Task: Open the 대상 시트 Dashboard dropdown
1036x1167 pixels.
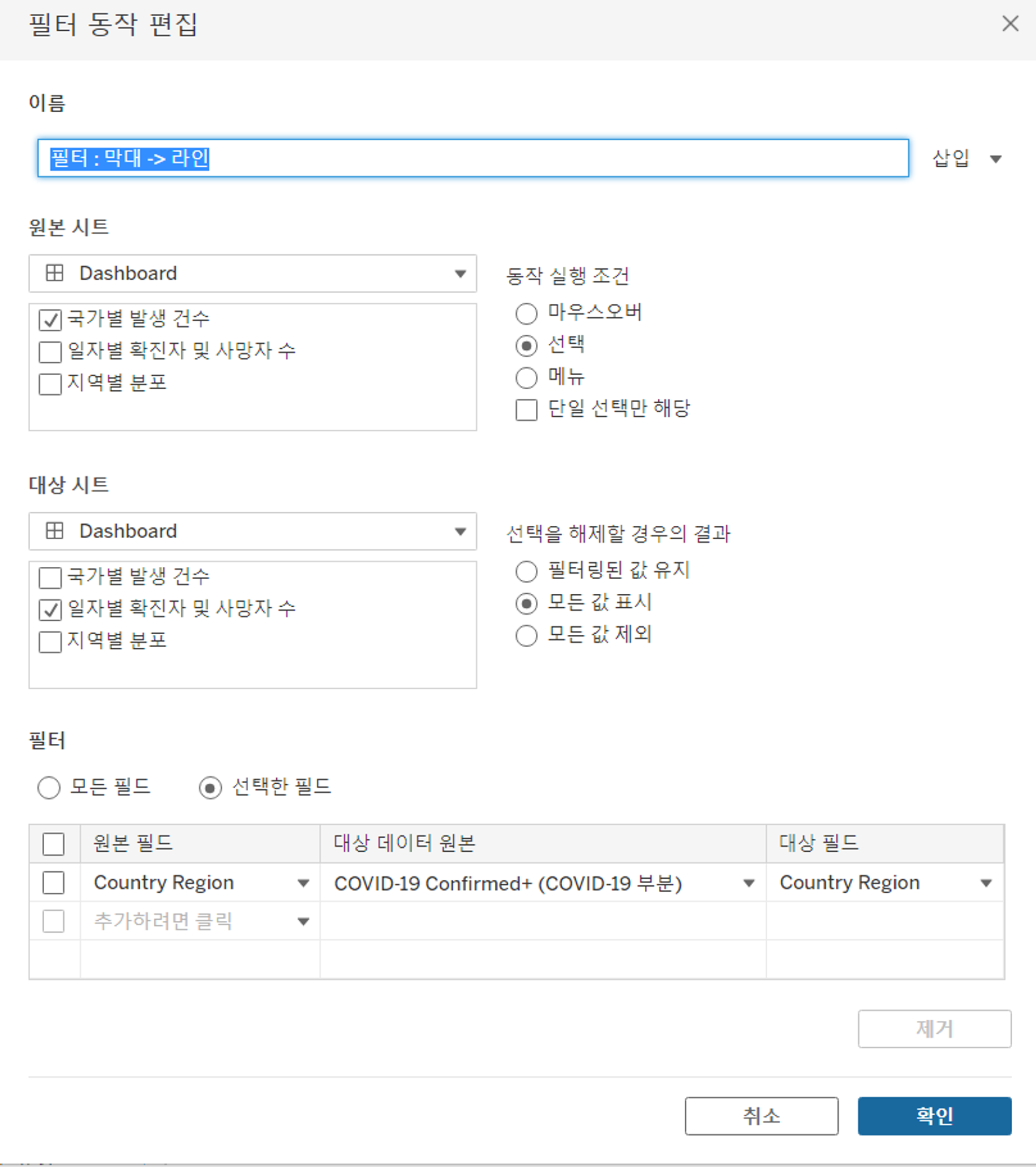Action: (253, 531)
